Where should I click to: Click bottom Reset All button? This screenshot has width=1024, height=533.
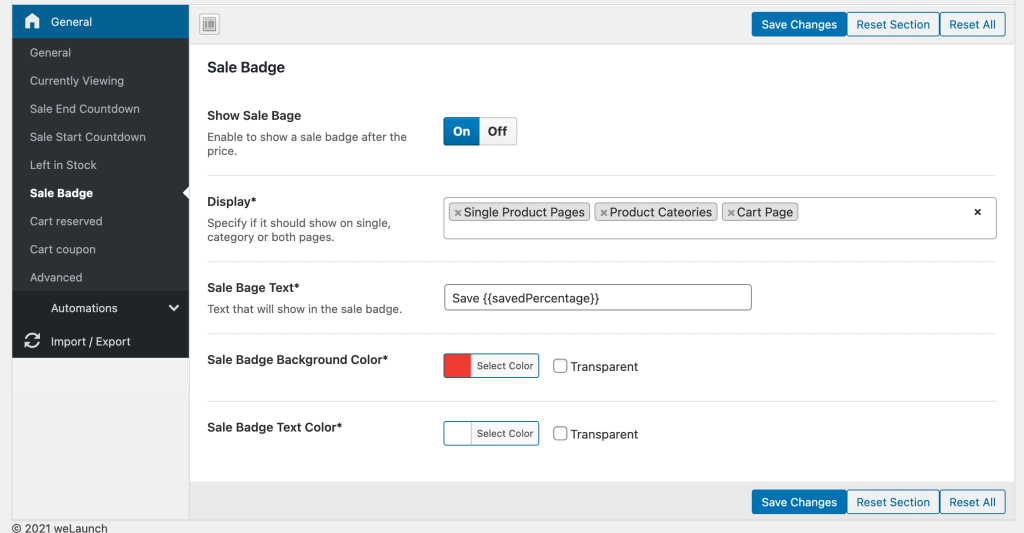pyautogui.click(x=972, y=502)
